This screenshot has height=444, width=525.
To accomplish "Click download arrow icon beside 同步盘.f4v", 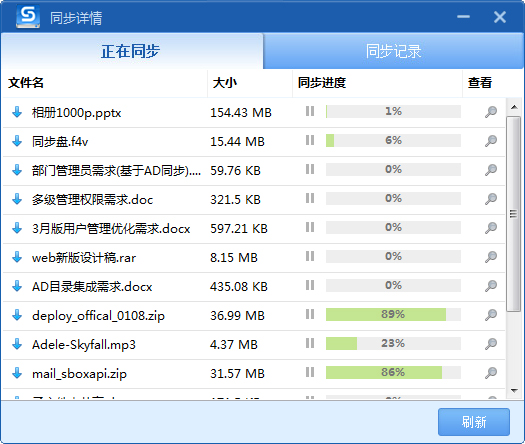I will [17, 141].
